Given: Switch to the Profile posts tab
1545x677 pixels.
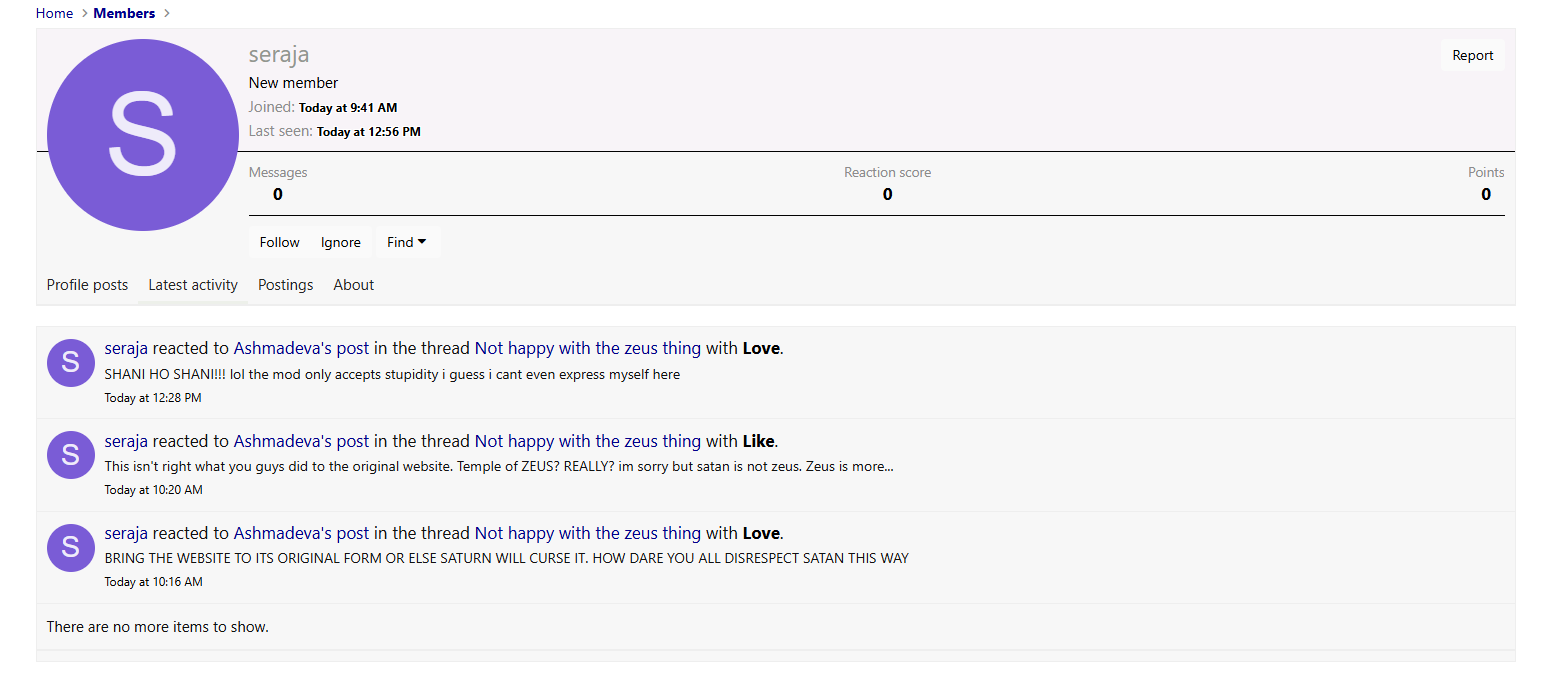Looking at the screenshot, I should (87, 285).
